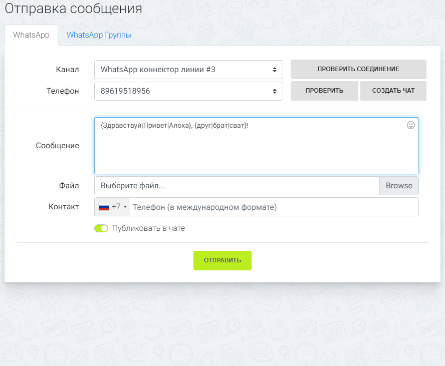
Task: Open the Канал dropdown selector
Action: [188, 69]
